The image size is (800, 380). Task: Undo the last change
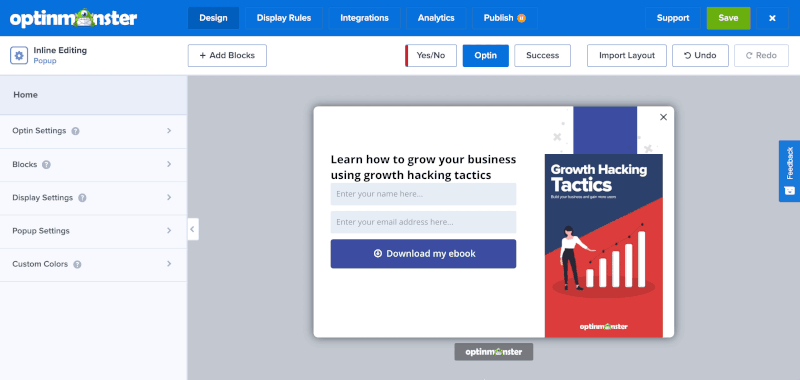click(700, 56)
